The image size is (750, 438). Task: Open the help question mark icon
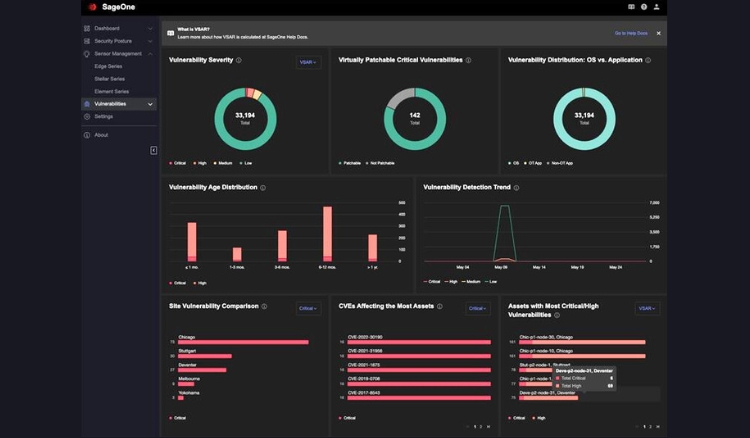click(644, 7)
